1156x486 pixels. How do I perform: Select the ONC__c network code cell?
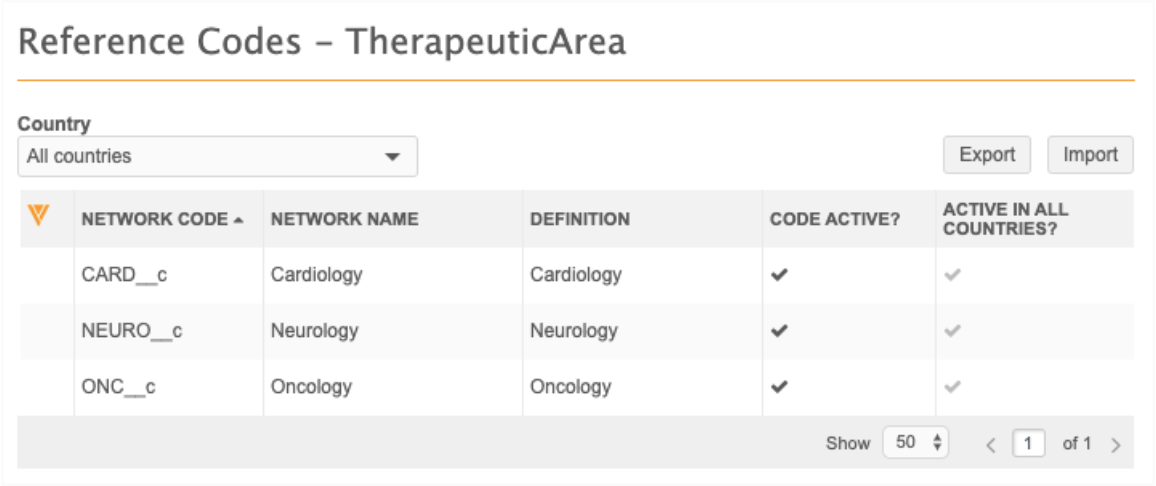118,387
